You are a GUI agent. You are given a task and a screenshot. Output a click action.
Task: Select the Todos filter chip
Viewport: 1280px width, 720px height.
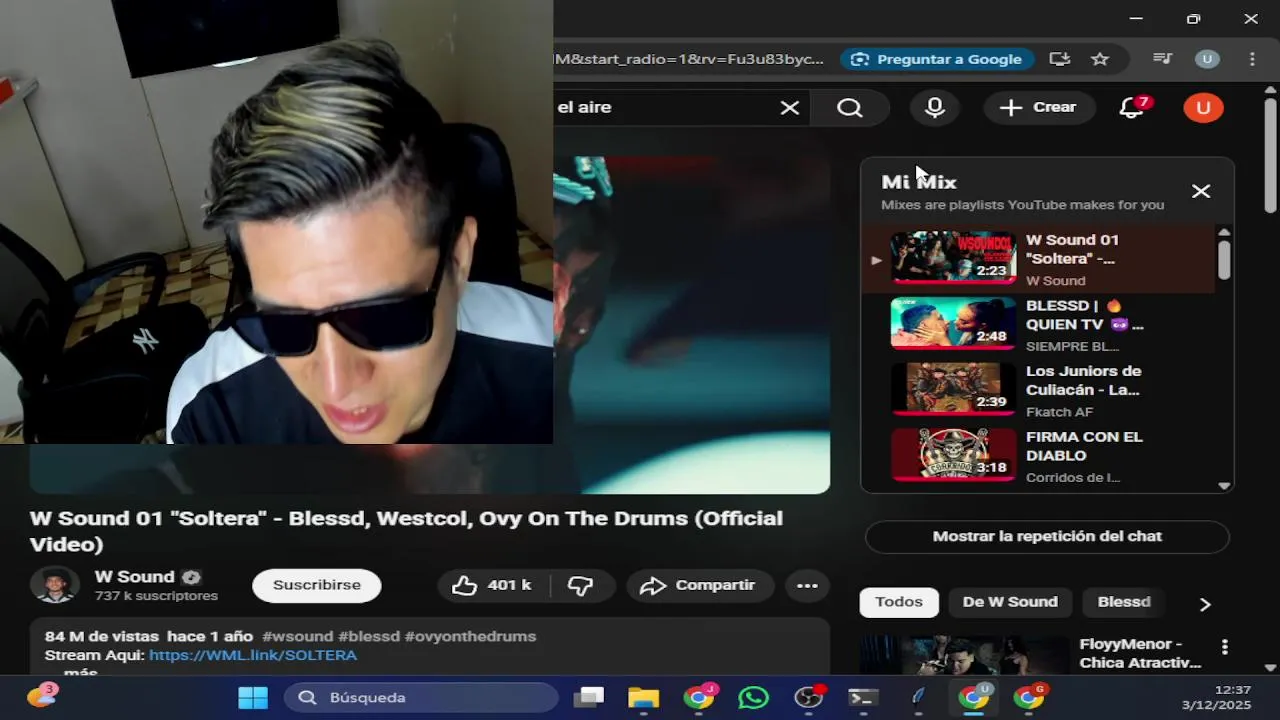[x=899, y=602]
